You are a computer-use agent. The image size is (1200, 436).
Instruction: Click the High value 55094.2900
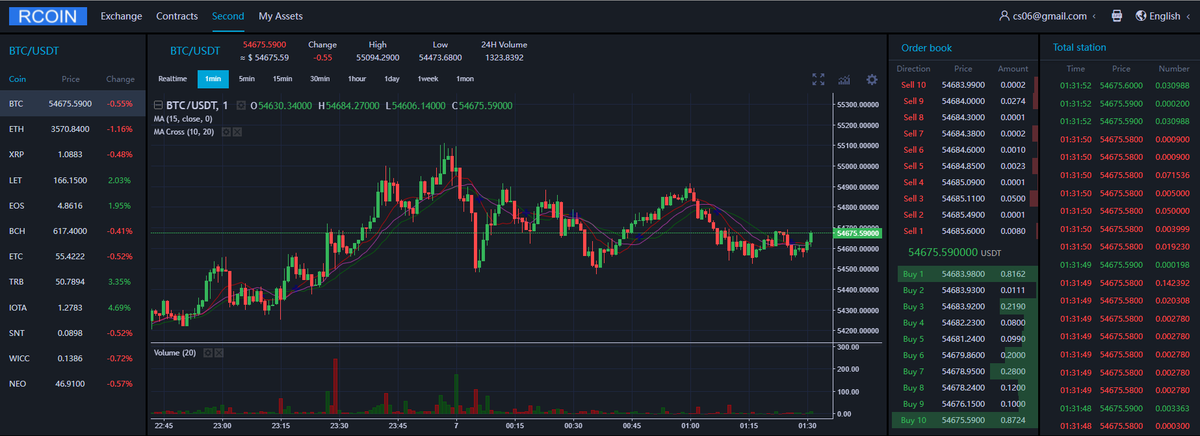tap(378, 58)
